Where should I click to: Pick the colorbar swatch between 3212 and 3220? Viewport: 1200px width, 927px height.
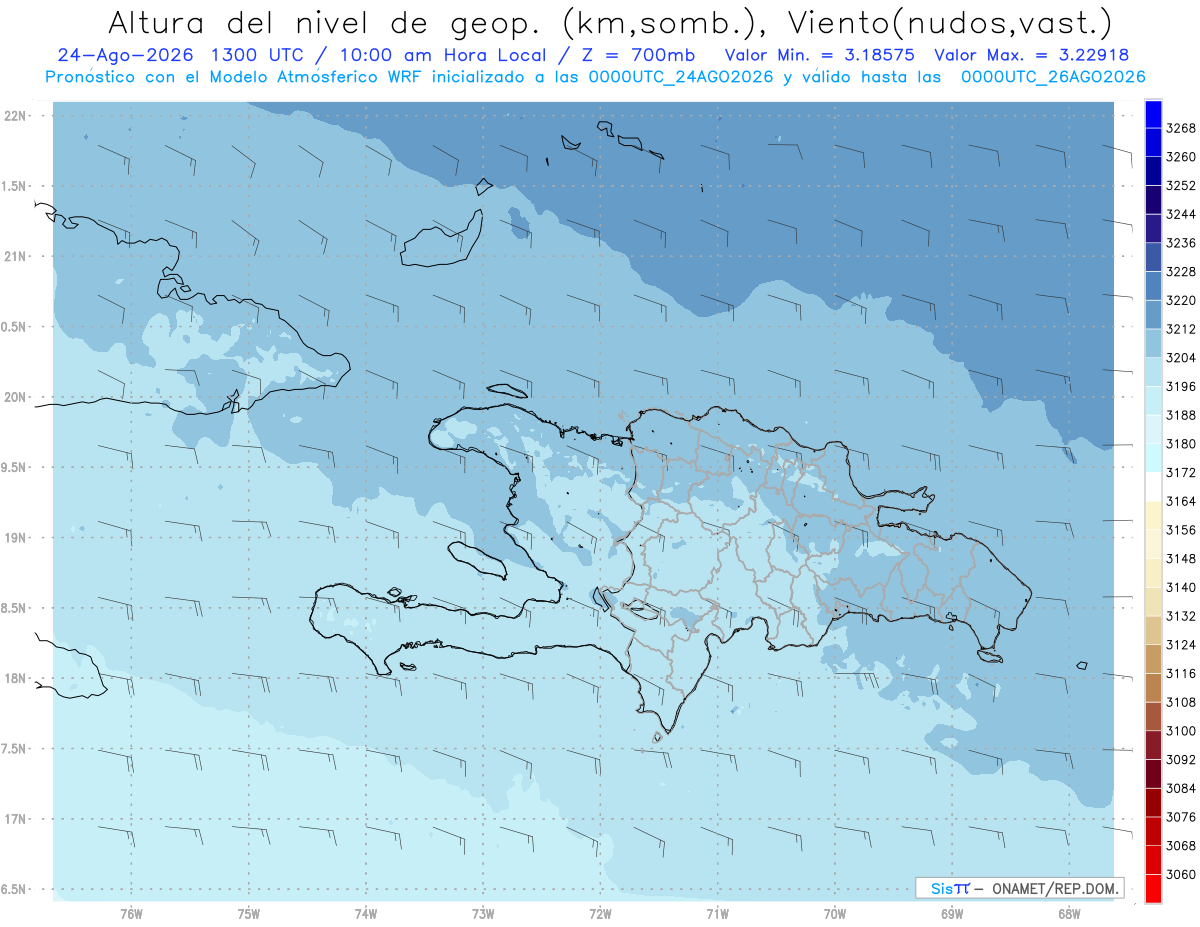(1153, 315)
